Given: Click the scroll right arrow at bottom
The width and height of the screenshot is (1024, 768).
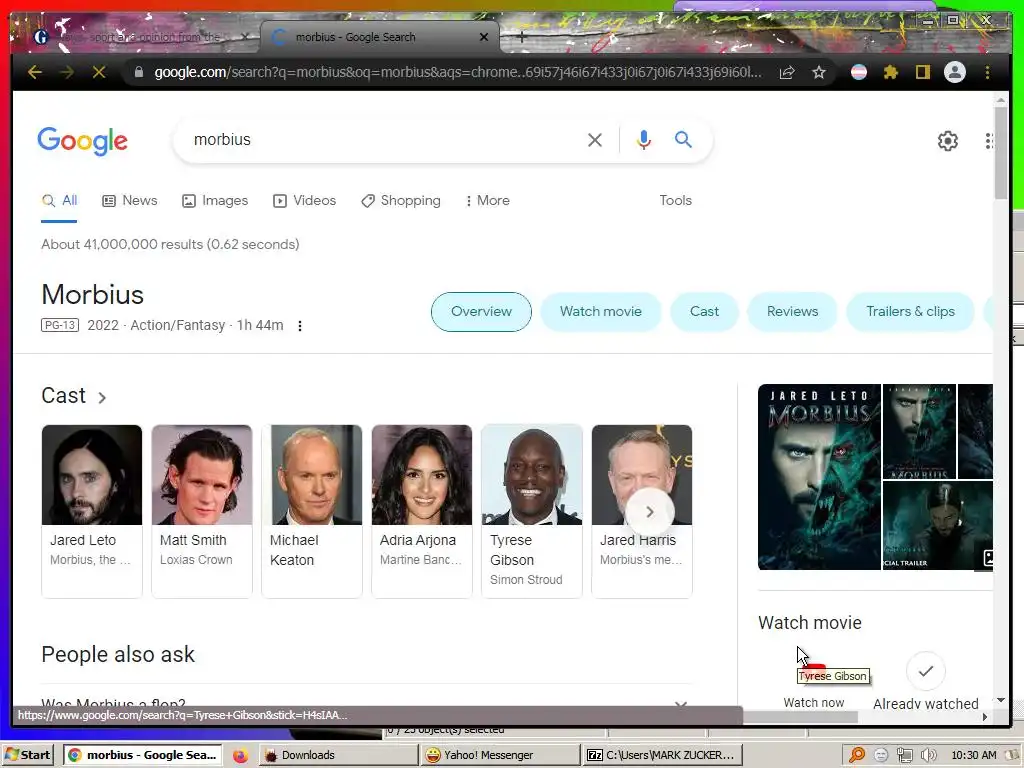Looking at the screenshot, I should (985, 716).
